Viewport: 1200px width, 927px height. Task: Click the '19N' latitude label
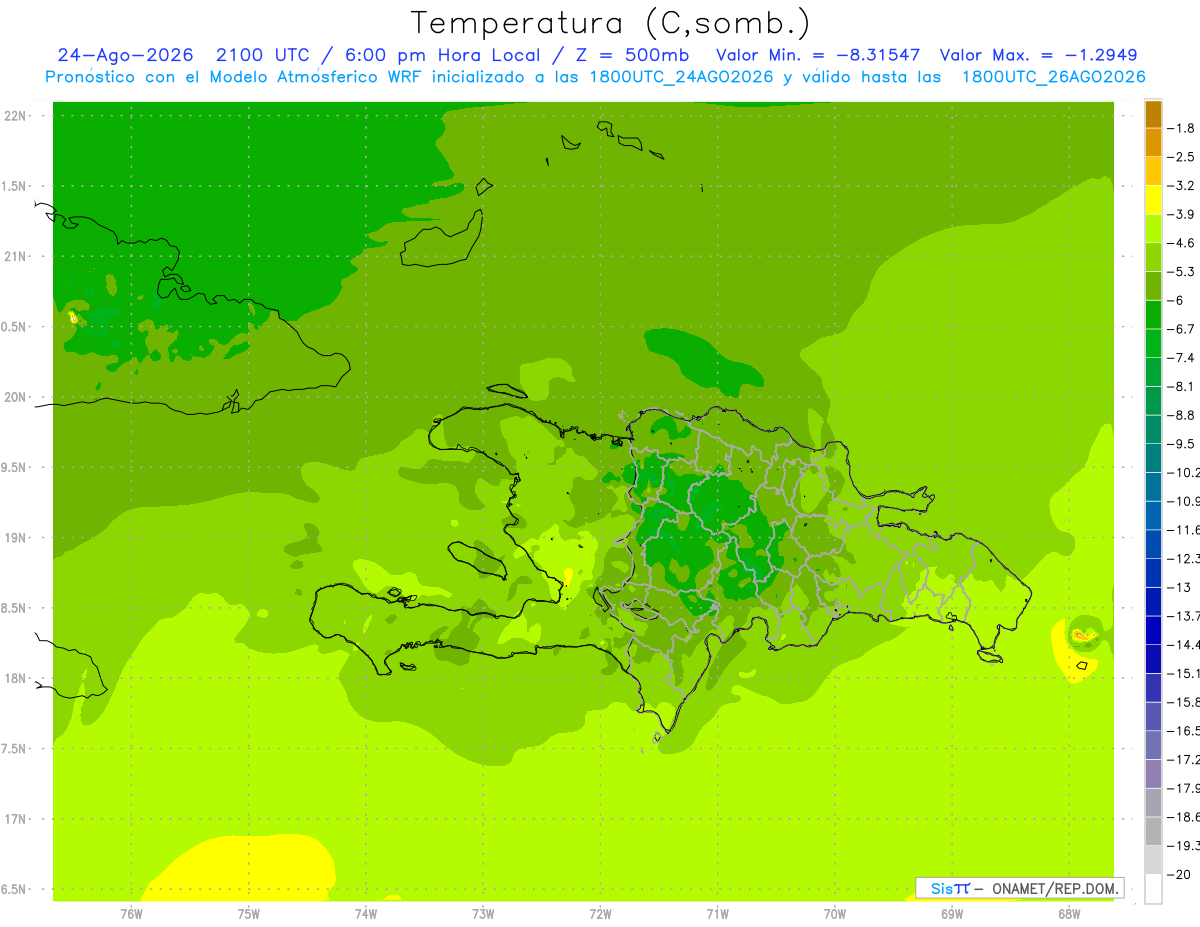click(15, 538)
